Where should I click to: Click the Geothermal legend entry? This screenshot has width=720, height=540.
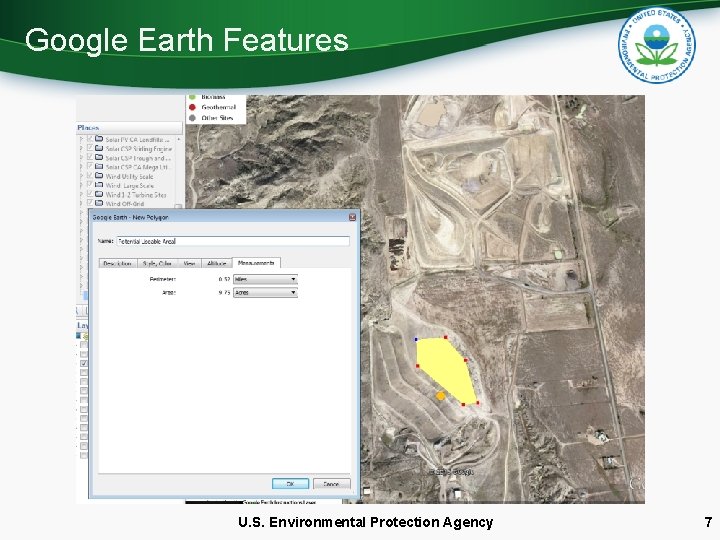(x=213, y=107)
